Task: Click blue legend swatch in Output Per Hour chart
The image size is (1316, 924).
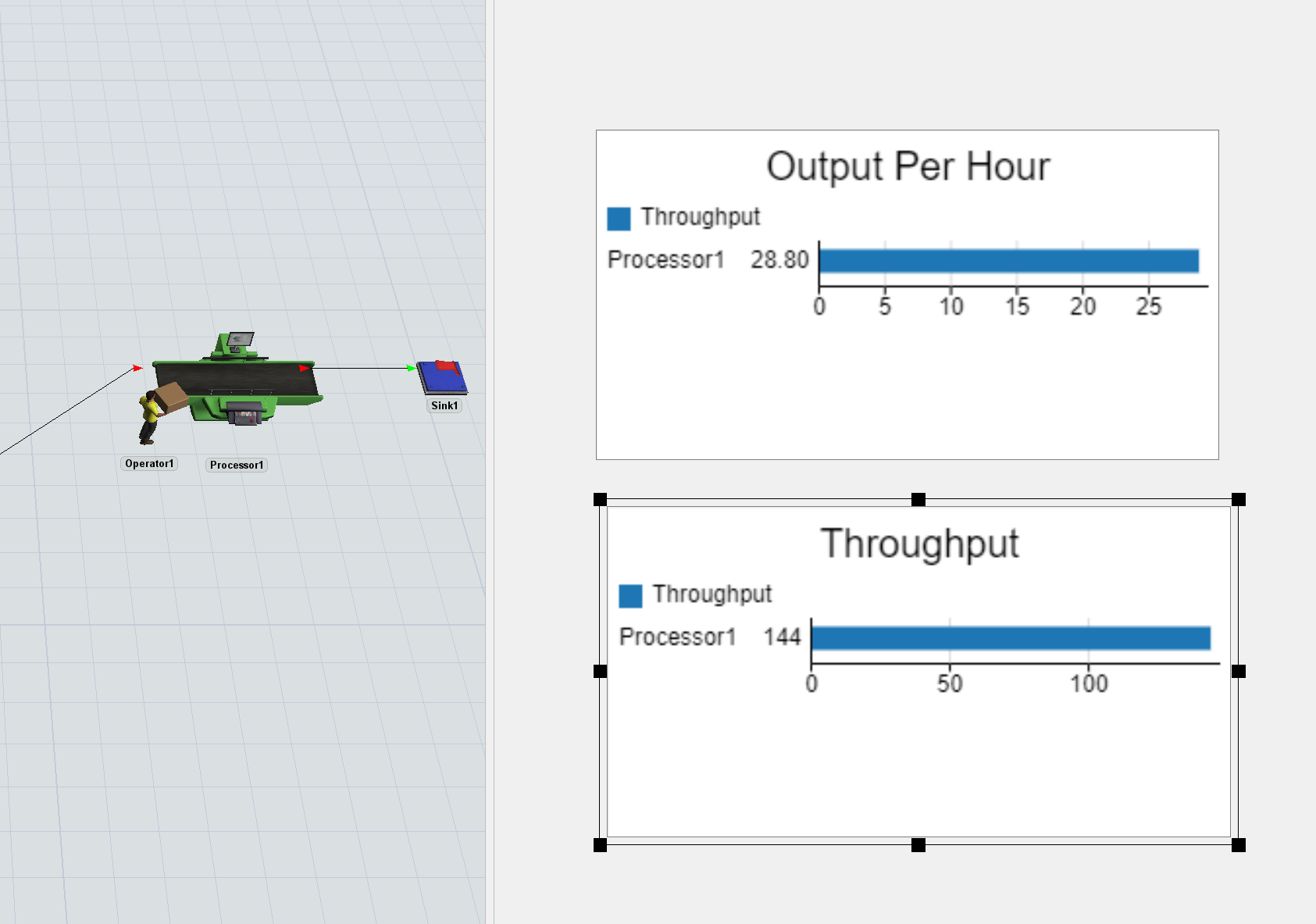Action: (x=619, y=219)
